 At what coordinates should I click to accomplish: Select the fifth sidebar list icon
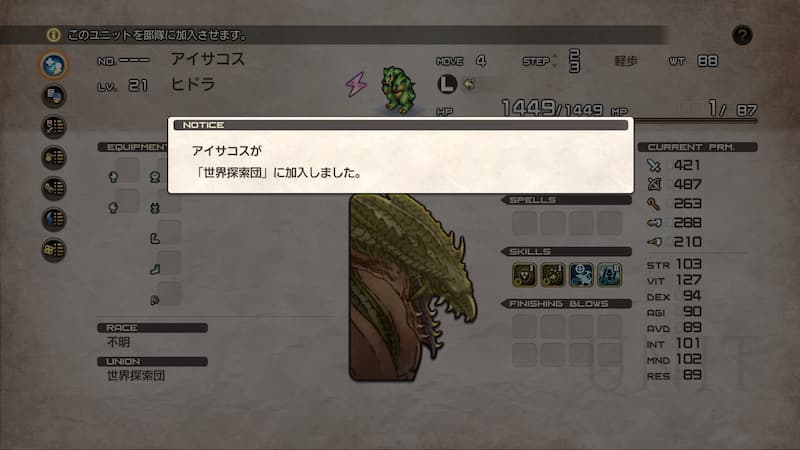(x=54, y=188)
